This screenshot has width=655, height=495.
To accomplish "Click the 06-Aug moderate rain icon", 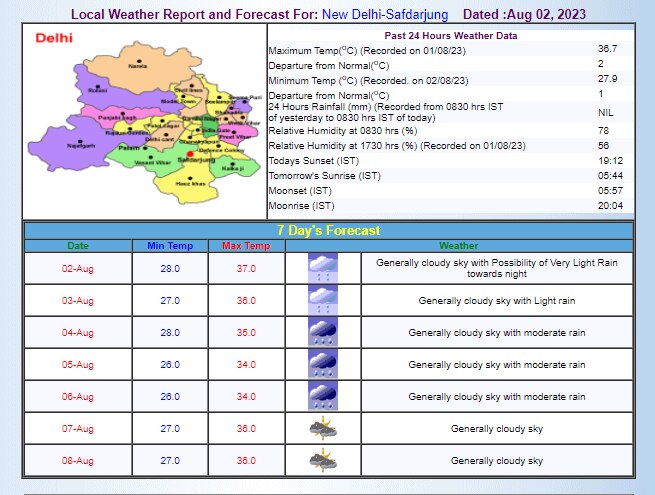I will pos(322,396).
